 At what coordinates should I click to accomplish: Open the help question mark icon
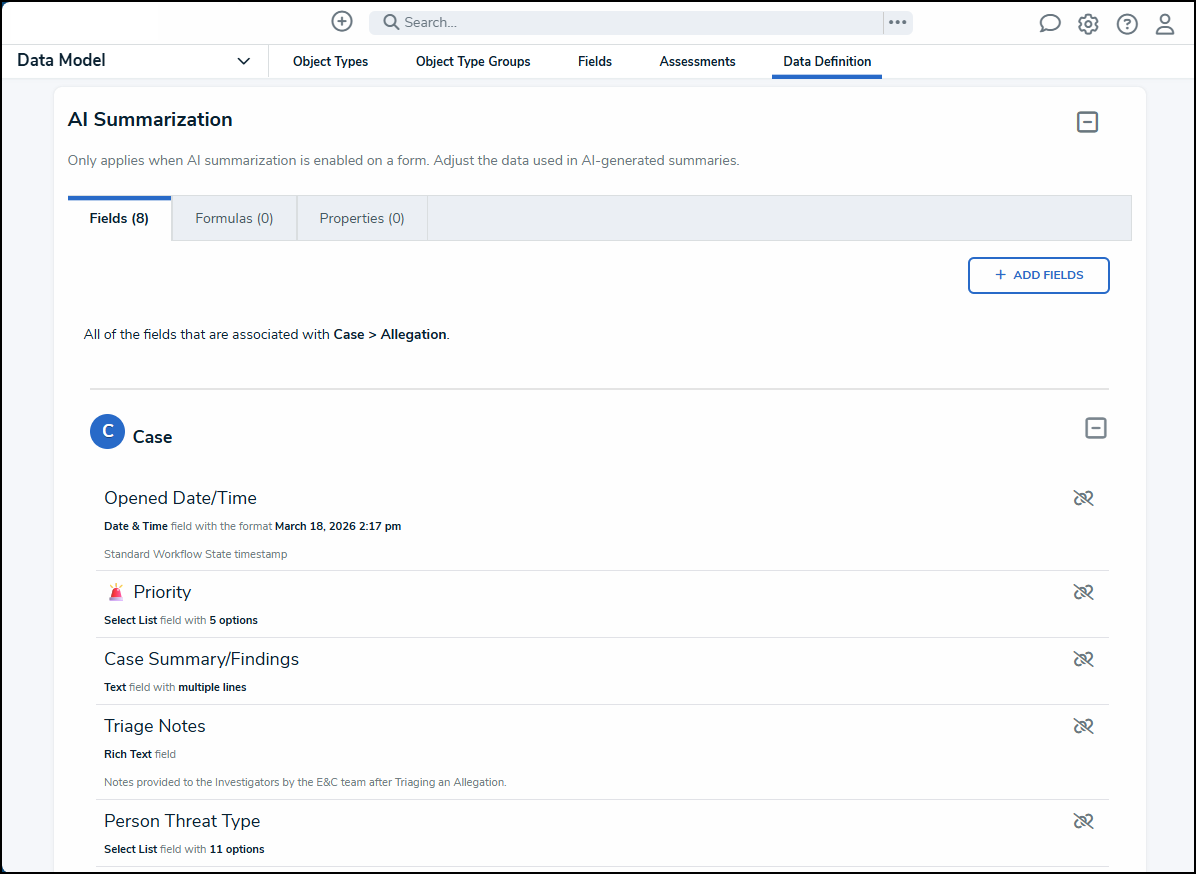[1127, 24]
